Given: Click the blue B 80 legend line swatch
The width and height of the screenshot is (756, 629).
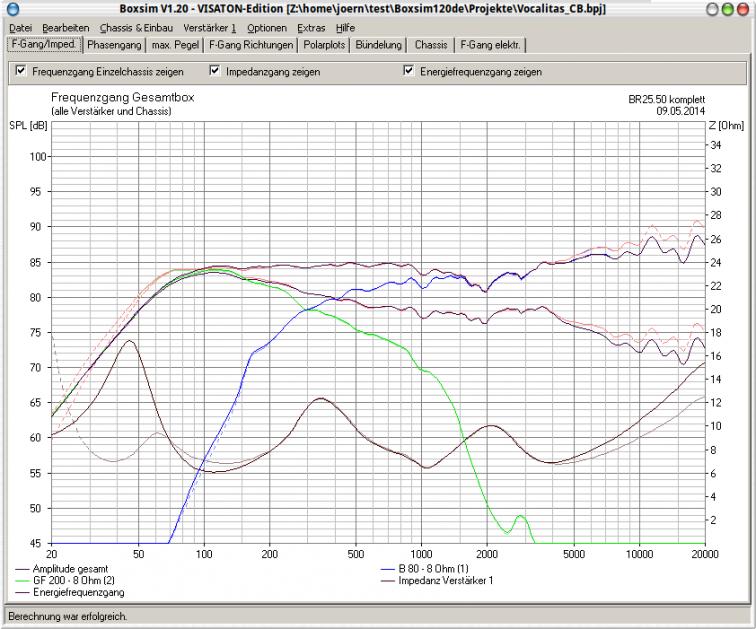Looking at the screenshot, I should (388, 569).
